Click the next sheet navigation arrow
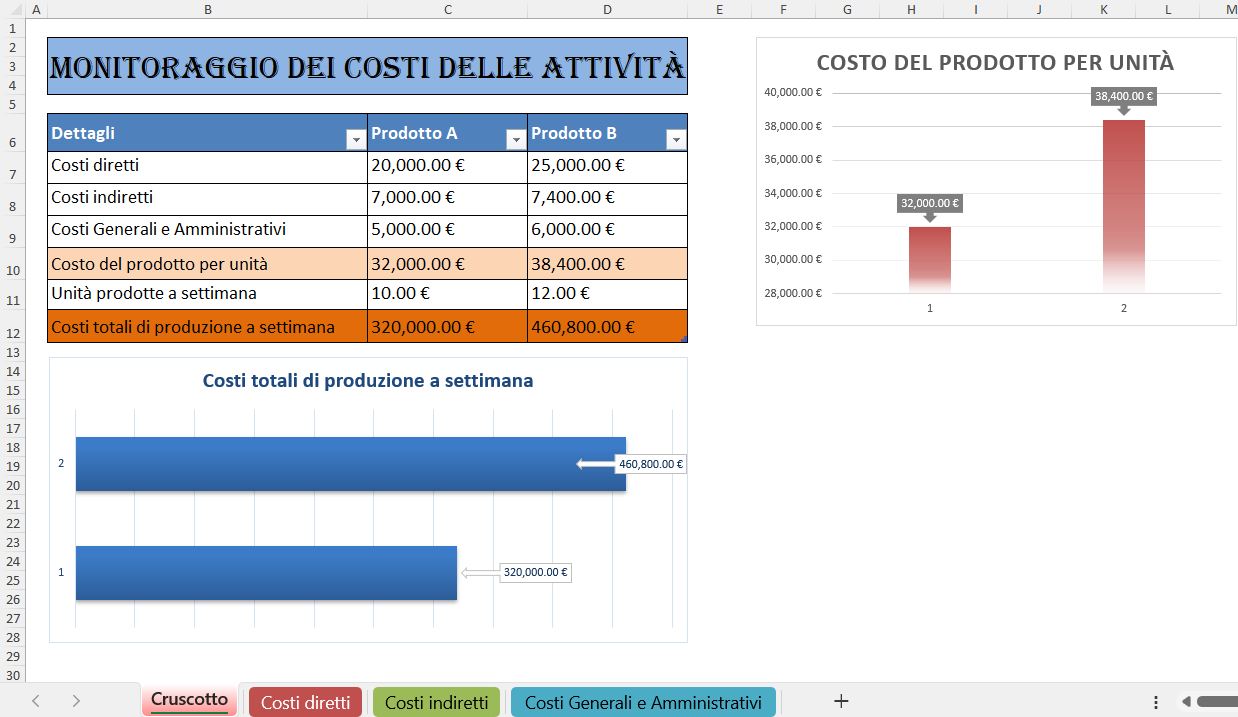Image resolution: width=1238 pixels, height=717 pixels. (75, 701)
